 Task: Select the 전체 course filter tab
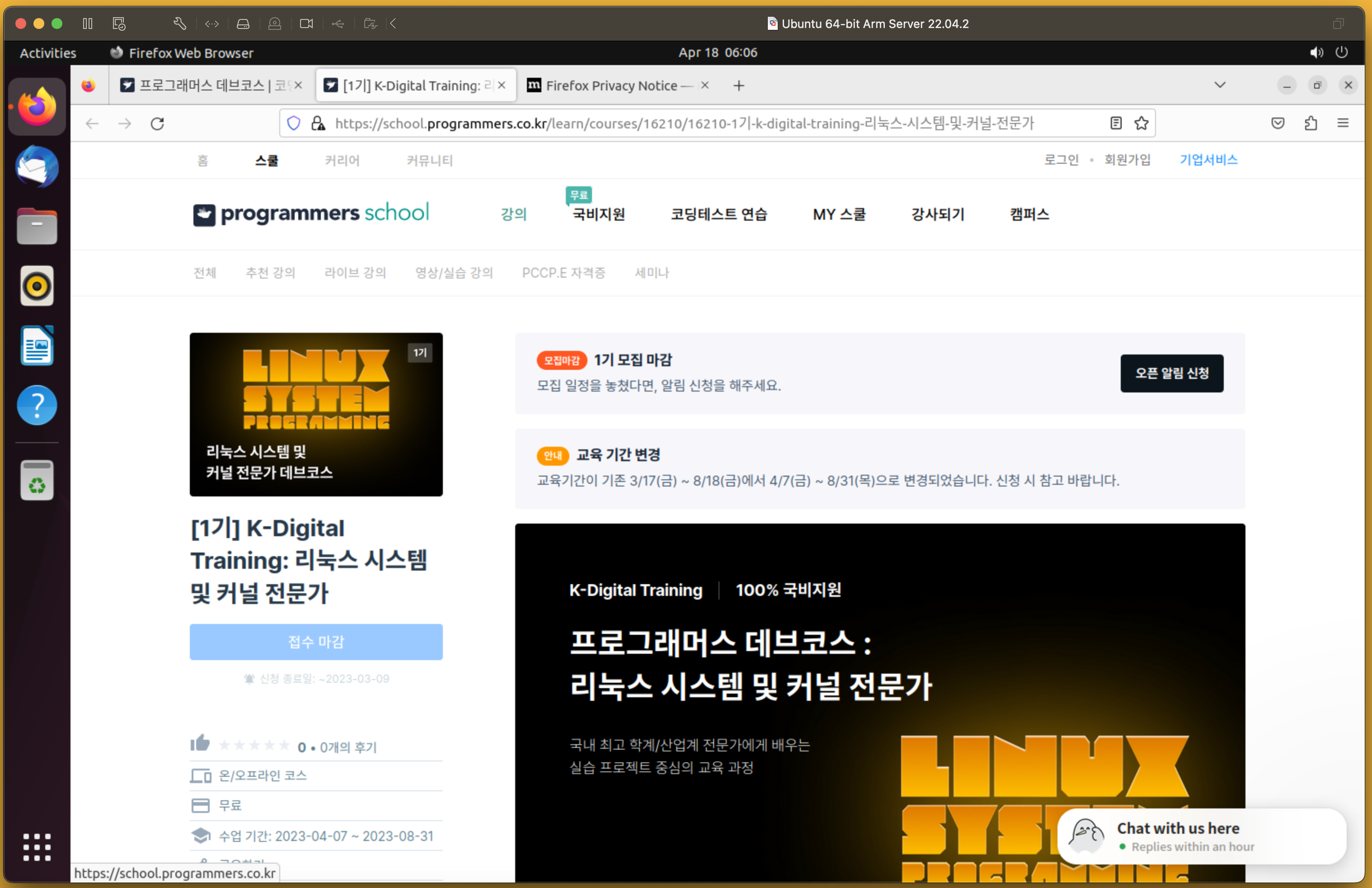(205, 273)
